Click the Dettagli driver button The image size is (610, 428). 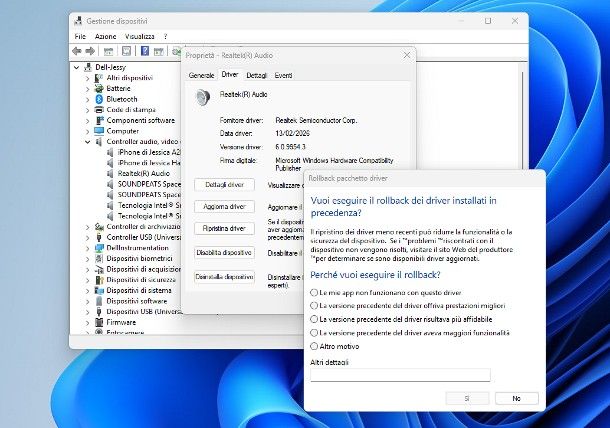click(x=224, y=184)
